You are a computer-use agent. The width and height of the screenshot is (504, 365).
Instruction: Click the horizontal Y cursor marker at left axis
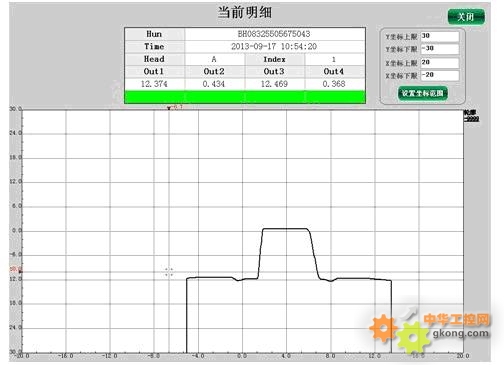coord(21,272)
